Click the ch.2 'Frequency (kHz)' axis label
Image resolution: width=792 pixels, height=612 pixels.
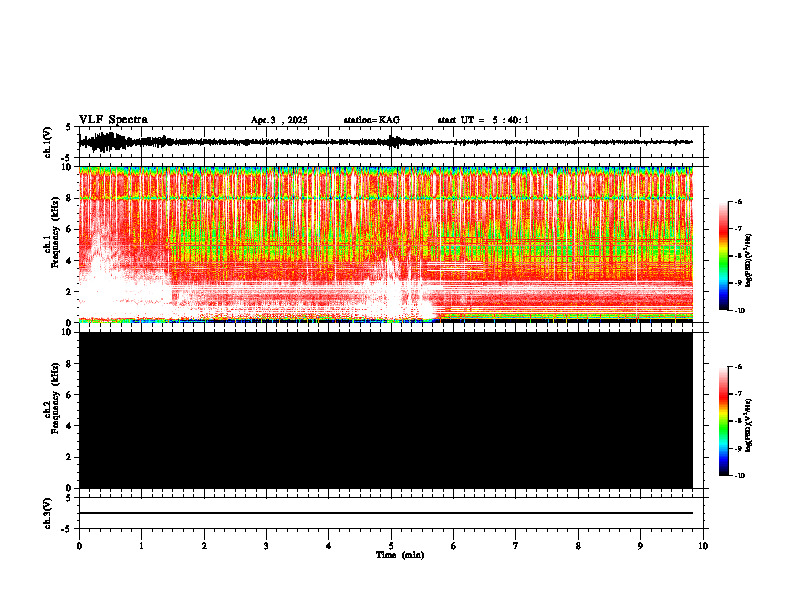pos(56,398)
